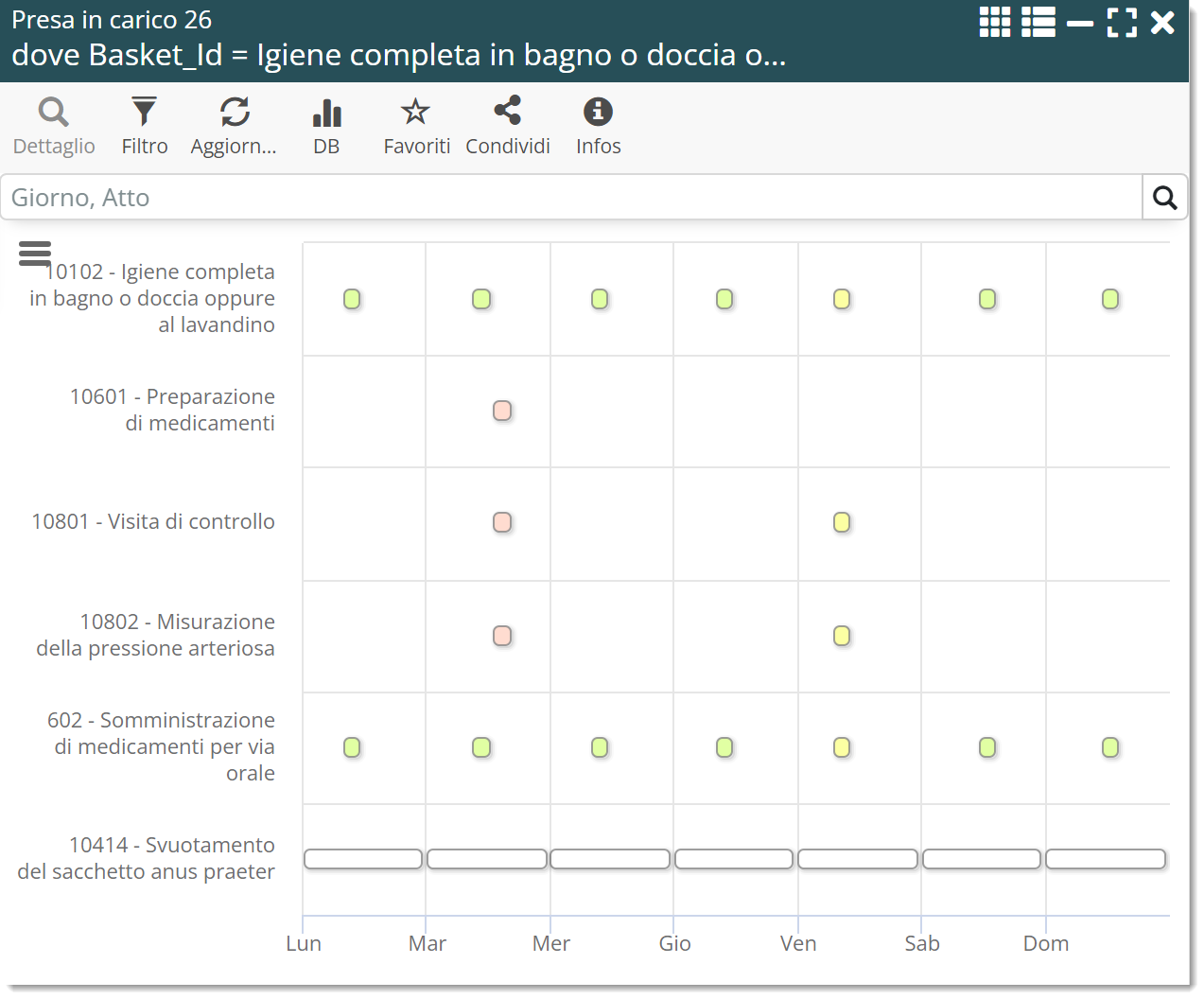Click the search button beside the input
This screenshot has width=1204, height=999.
click(x=1164, y=198)
